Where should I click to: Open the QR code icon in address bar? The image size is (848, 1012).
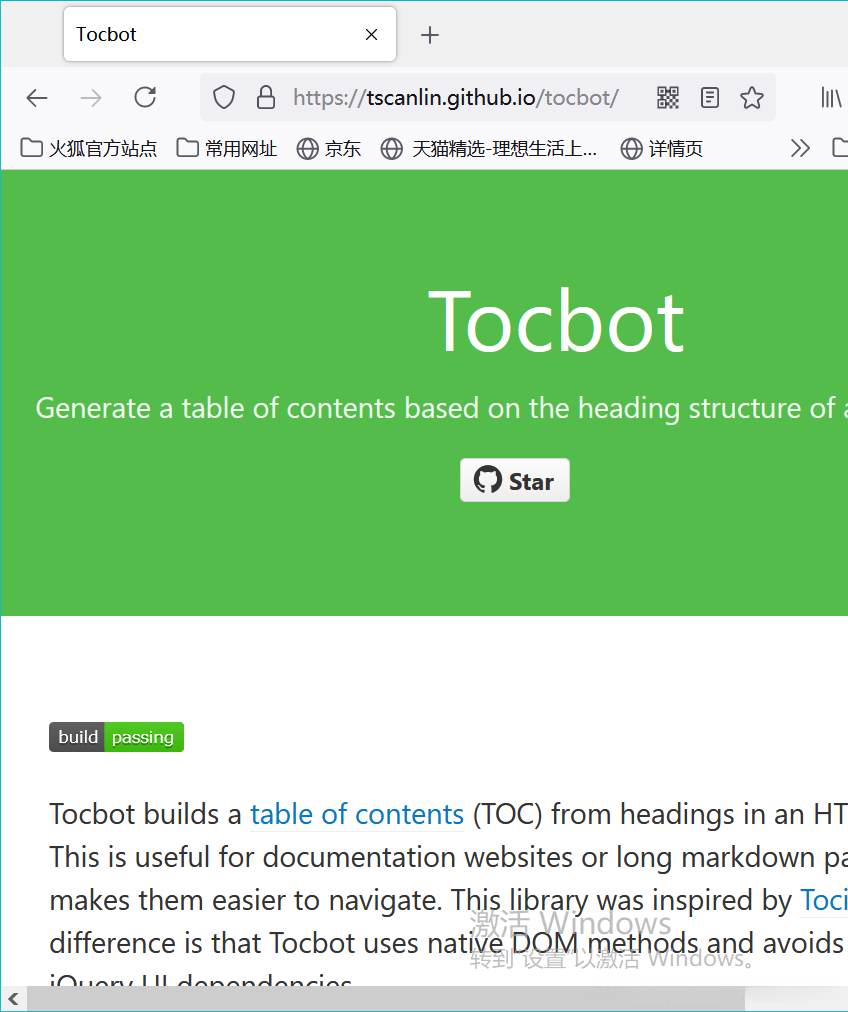tap(668, 98)
